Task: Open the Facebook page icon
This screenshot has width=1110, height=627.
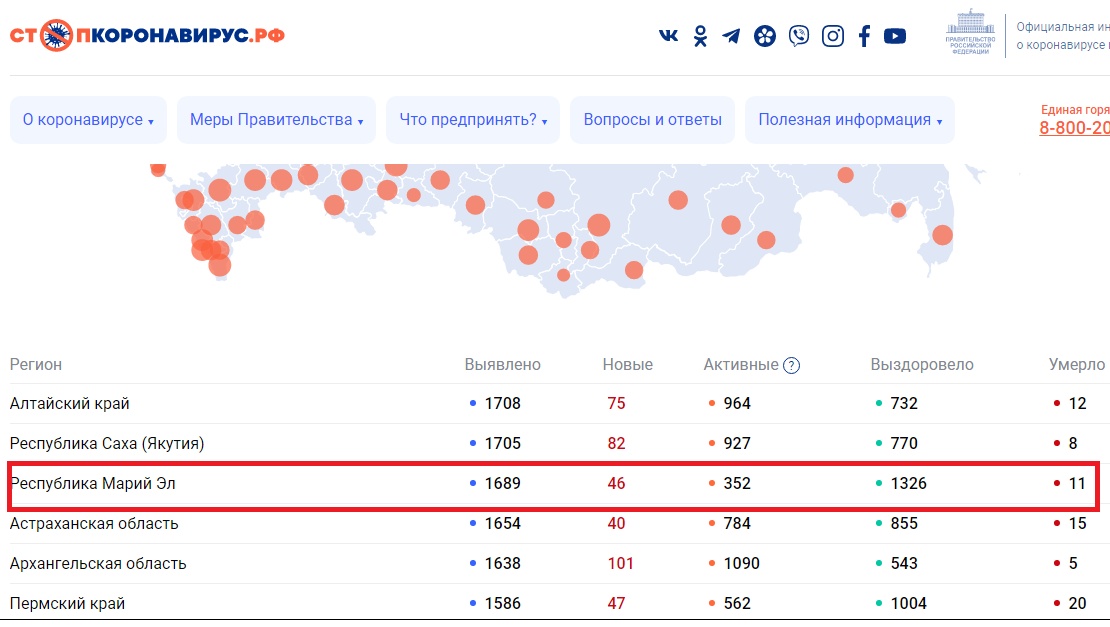Action: click(864, 36)
